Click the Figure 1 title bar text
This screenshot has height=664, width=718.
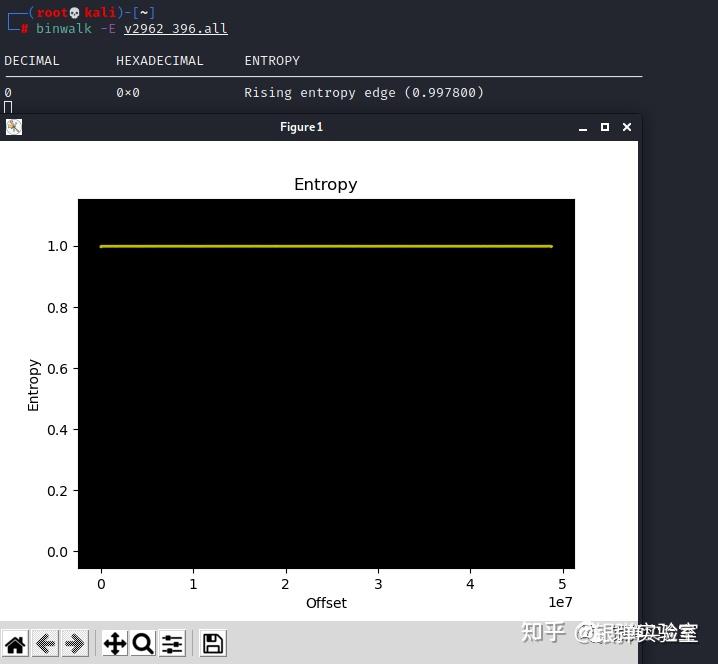coord(301,127)
